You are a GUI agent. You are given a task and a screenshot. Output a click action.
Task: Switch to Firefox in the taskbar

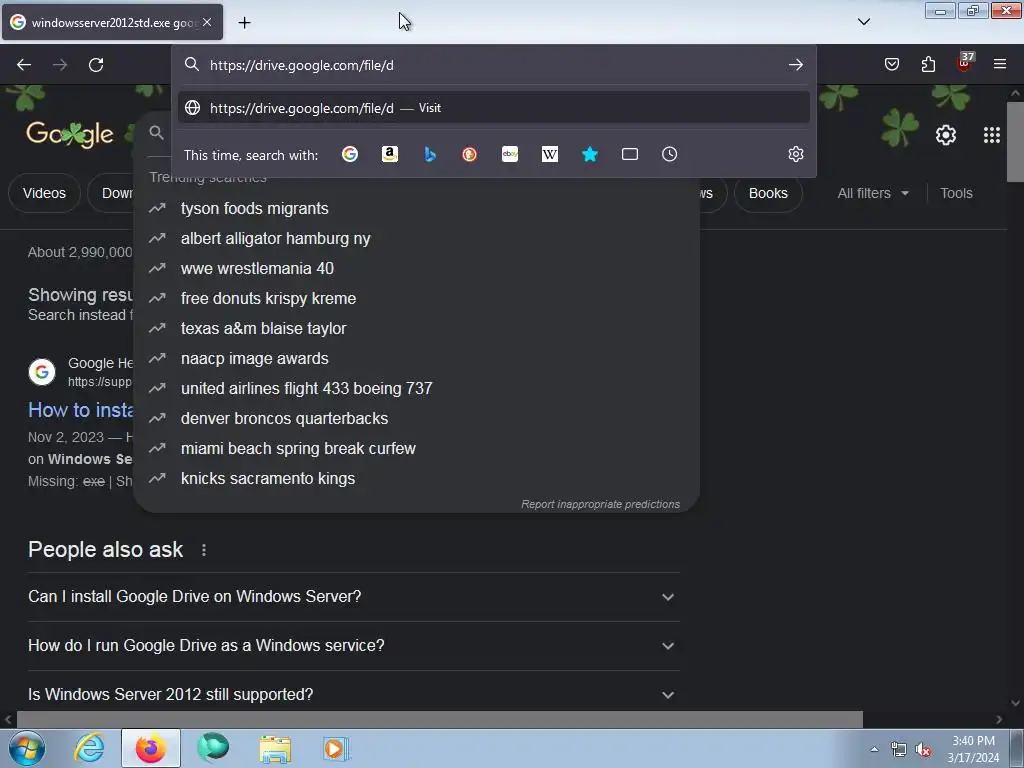[151, 748]
